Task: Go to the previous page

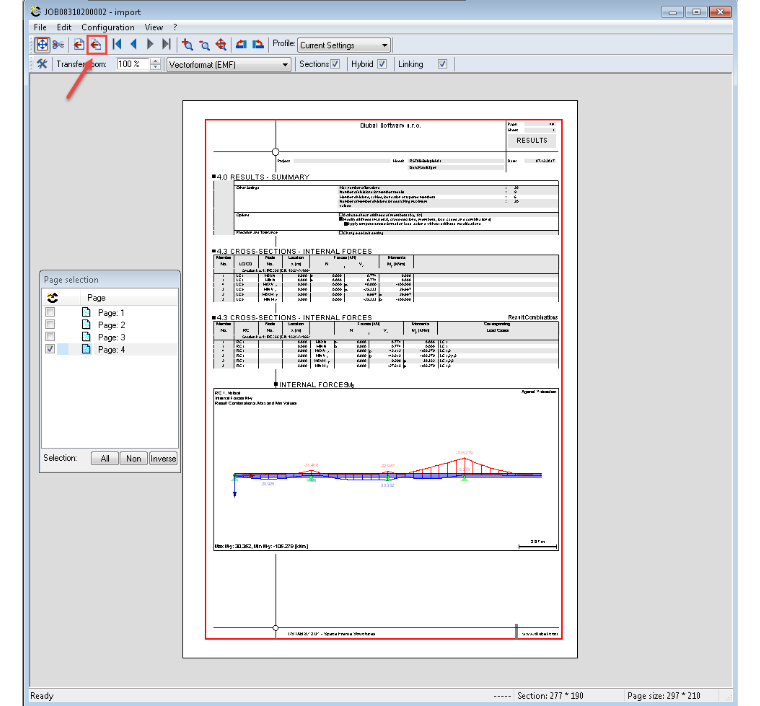Action: (x=133, y=45)
